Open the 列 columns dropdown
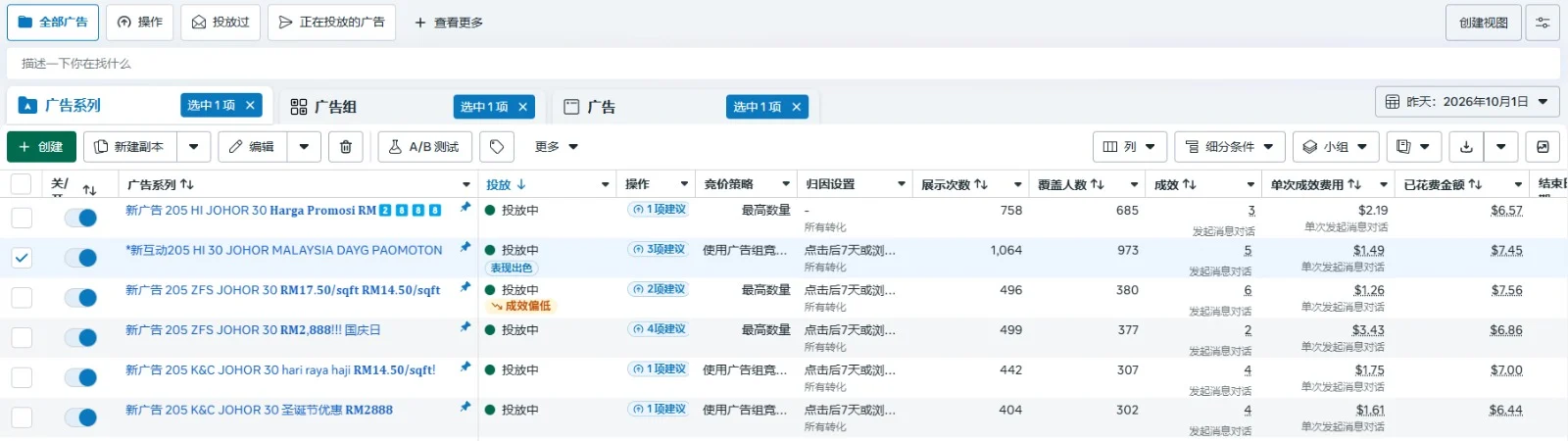The height and width of the screenshot is (441, 1568). (1130, 147)
